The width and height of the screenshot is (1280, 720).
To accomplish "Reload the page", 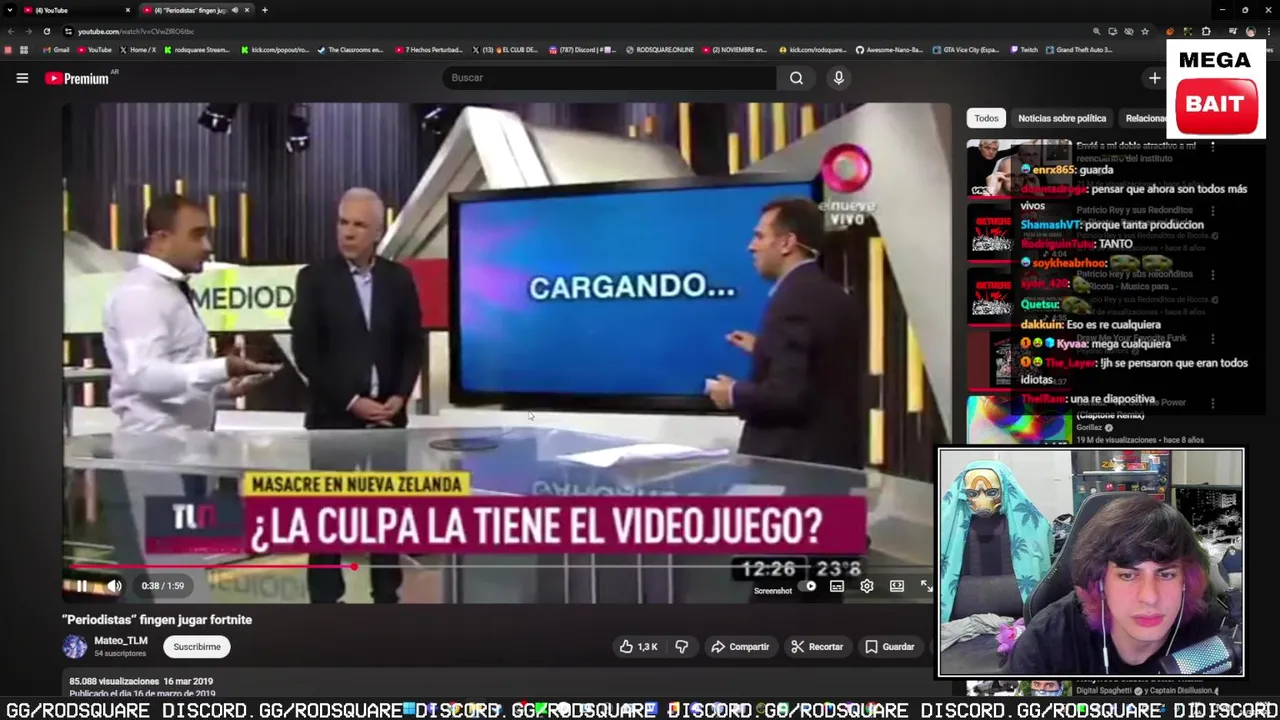I will pyautogui.click(x=46, y=31).
